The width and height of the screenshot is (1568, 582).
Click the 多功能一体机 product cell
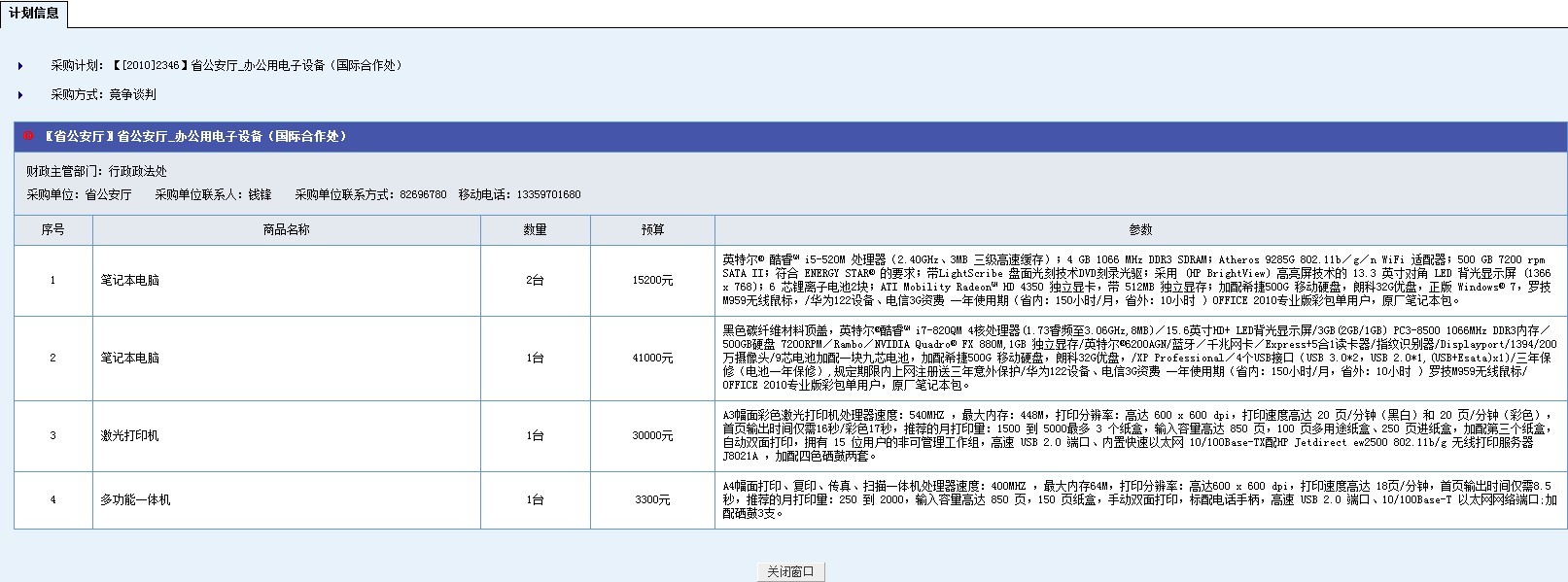click(287, 500)
